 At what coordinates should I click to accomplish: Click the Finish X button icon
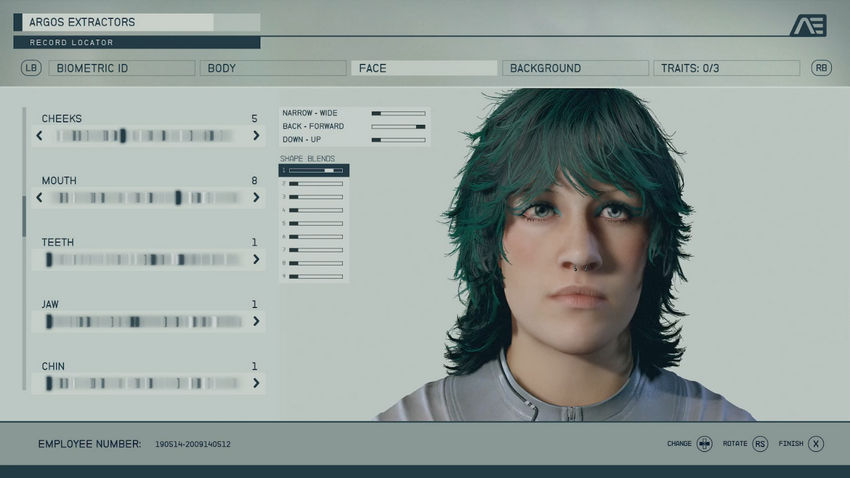click(816, 444)
